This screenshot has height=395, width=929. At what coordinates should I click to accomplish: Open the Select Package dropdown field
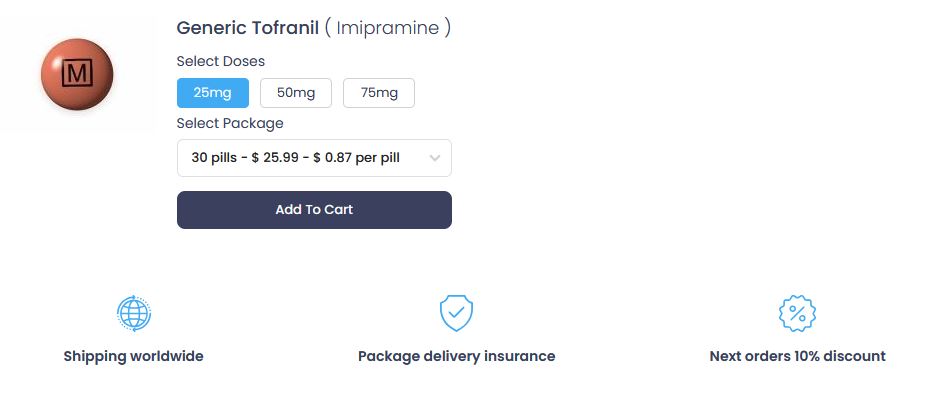point(314,158)
